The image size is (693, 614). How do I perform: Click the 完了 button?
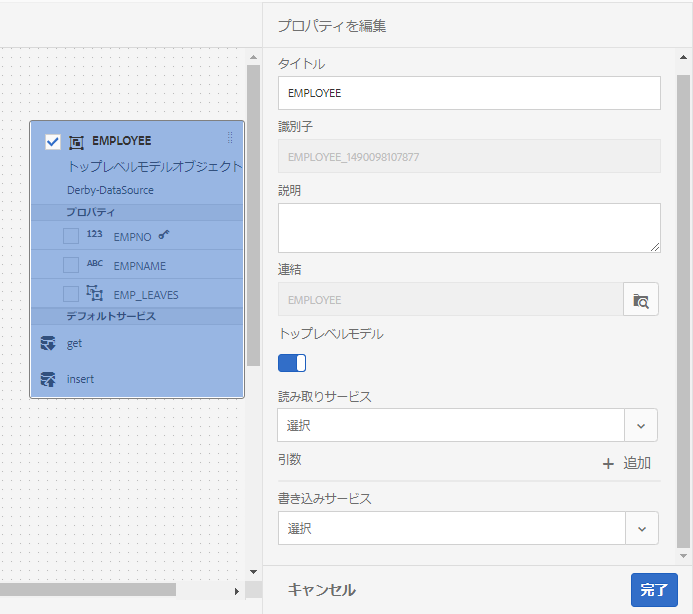pos(654,590)
